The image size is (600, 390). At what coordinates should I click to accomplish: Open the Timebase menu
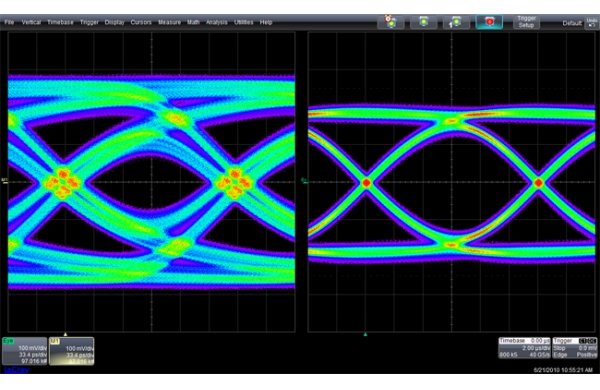60,23
